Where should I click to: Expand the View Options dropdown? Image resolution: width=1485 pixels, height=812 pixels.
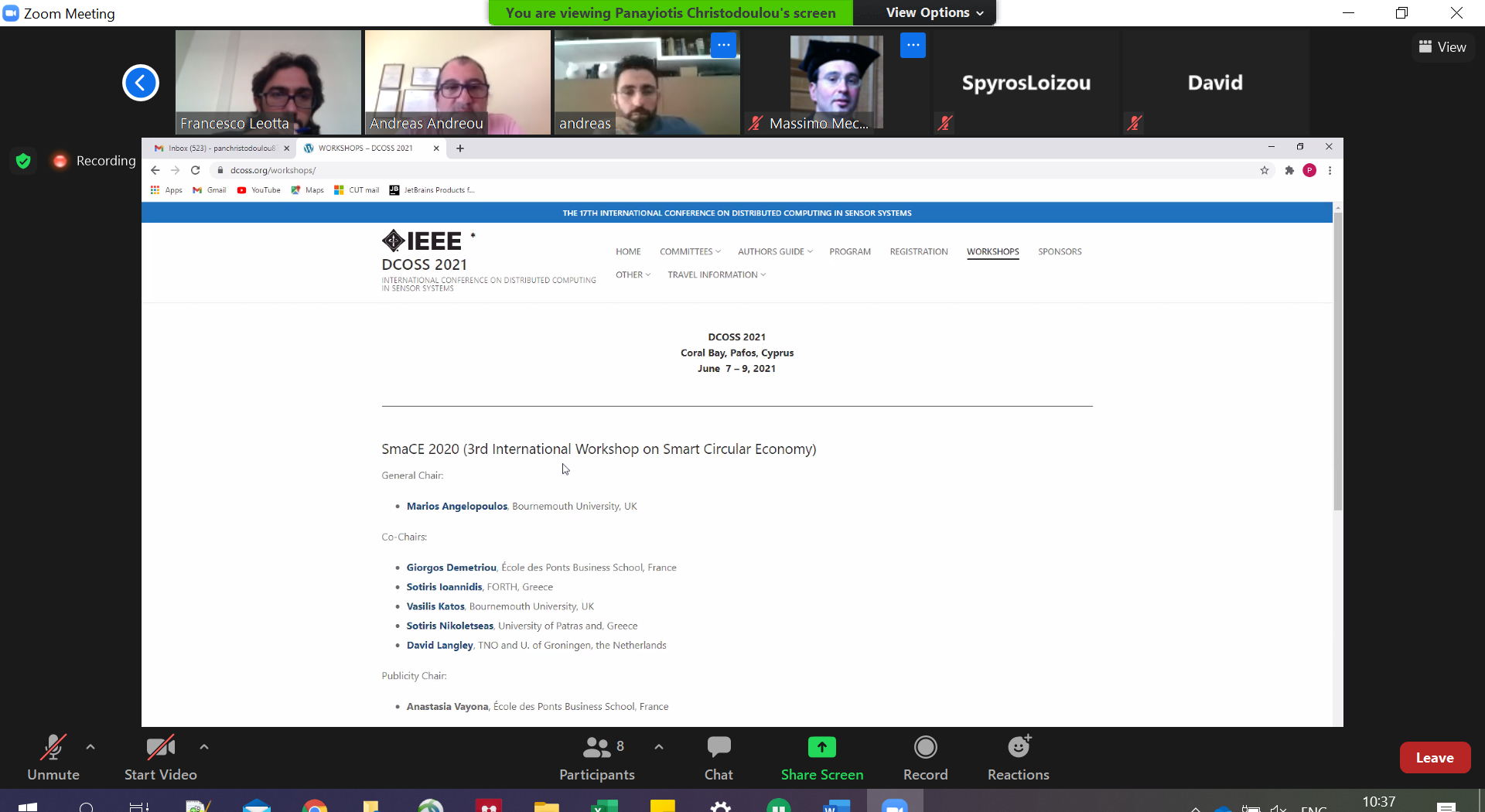pos(934,12)
